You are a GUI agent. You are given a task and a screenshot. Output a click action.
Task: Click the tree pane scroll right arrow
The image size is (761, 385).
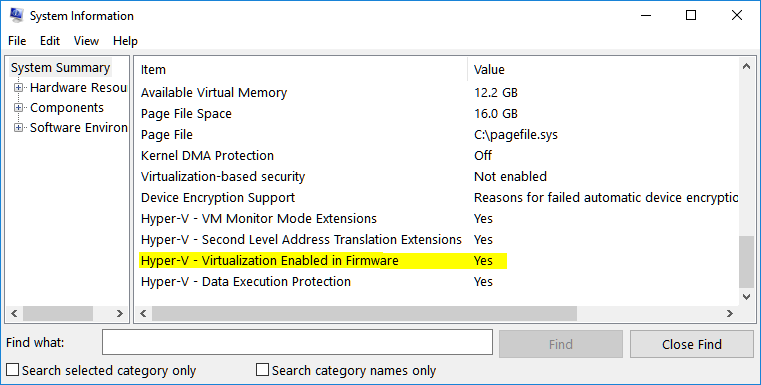[x=120, y=314]
